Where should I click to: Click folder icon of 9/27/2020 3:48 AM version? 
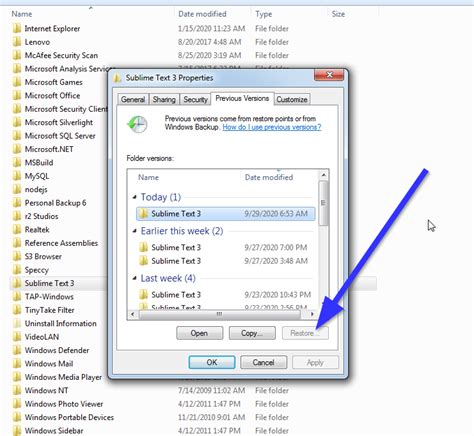143,261
